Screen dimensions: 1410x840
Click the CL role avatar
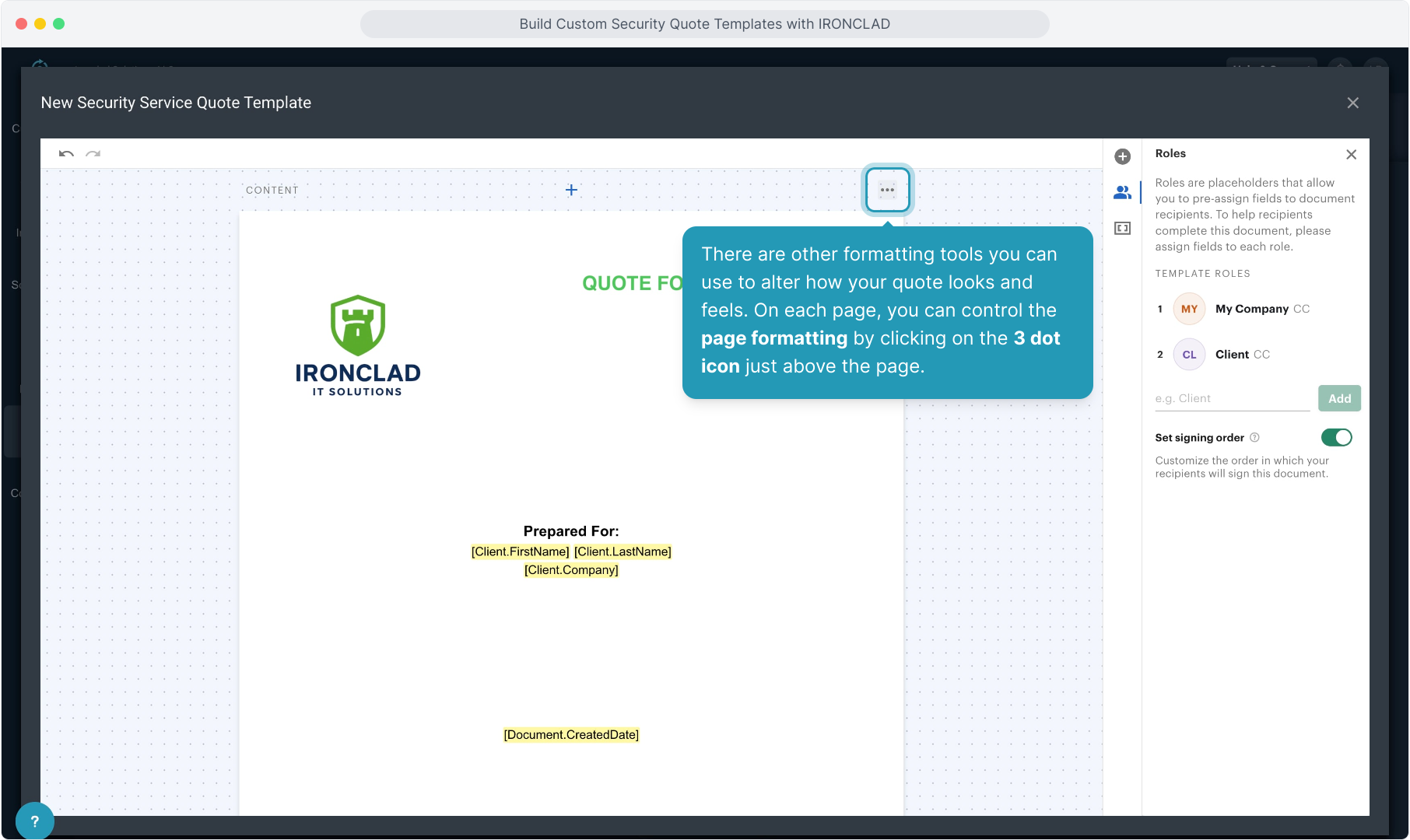coord(1189,355)
